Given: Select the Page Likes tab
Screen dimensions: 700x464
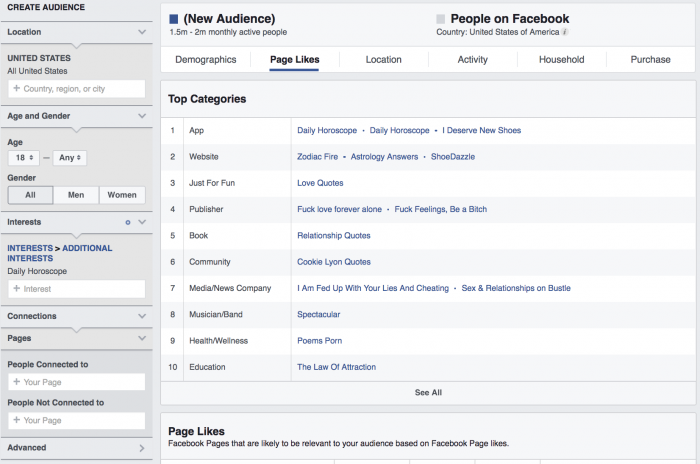Looking at the screenshot, I should coord(295,59).
